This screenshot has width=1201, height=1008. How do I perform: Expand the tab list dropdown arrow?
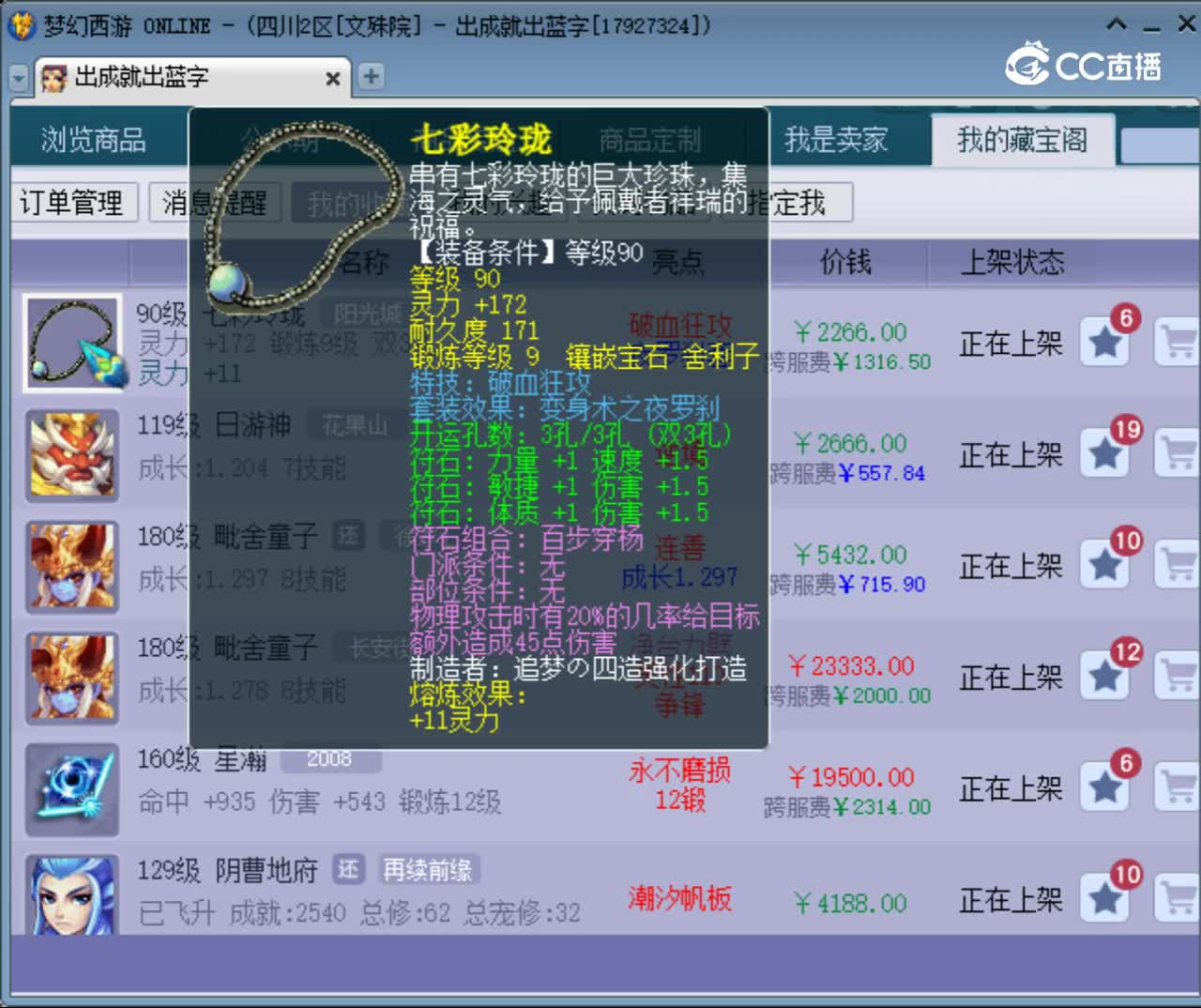click(x=19, y=78)
